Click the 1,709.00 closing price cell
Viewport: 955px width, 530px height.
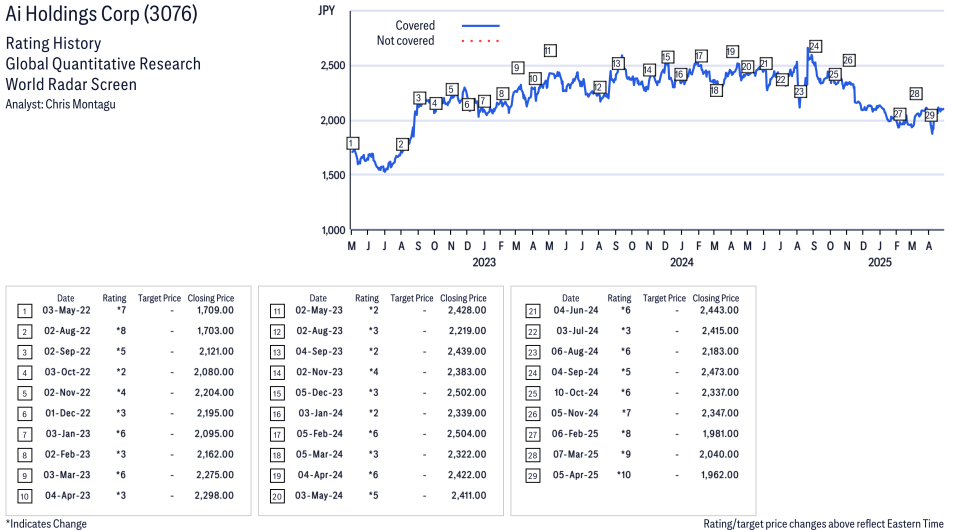pos(216,310)
